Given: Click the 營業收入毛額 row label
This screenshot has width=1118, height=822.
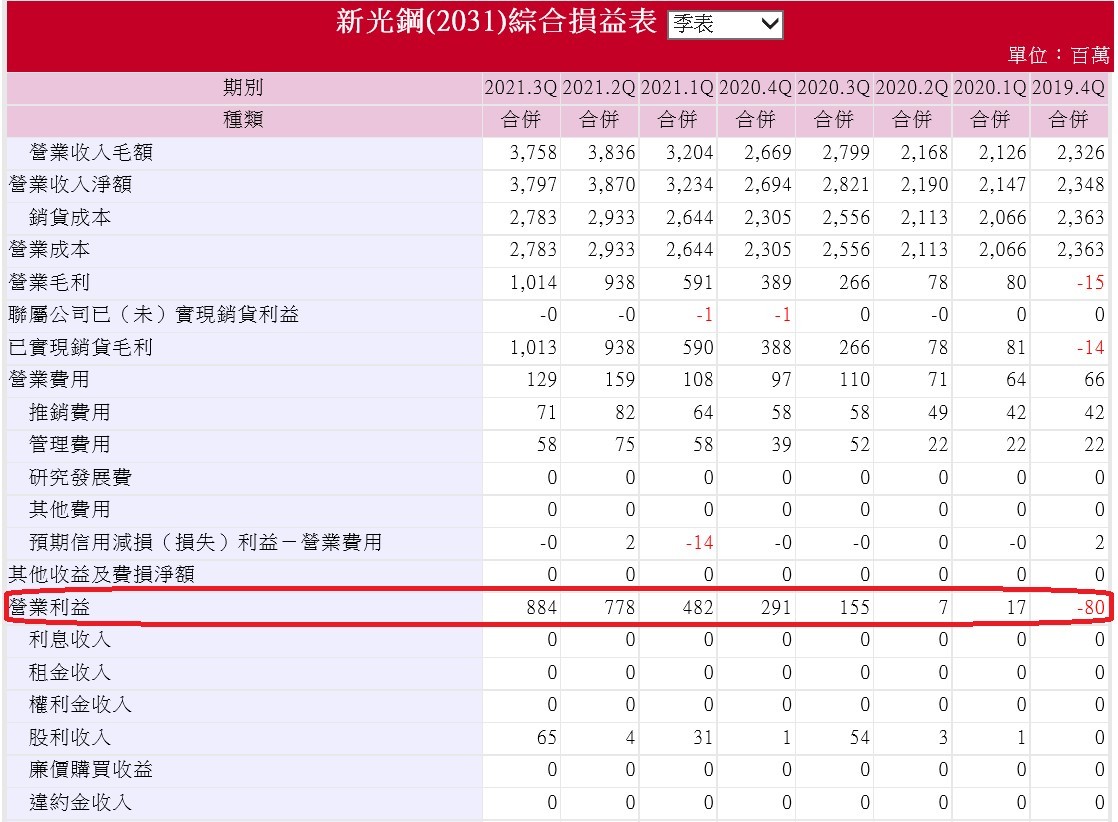Looking at the screenshot, I should [91, 152].
